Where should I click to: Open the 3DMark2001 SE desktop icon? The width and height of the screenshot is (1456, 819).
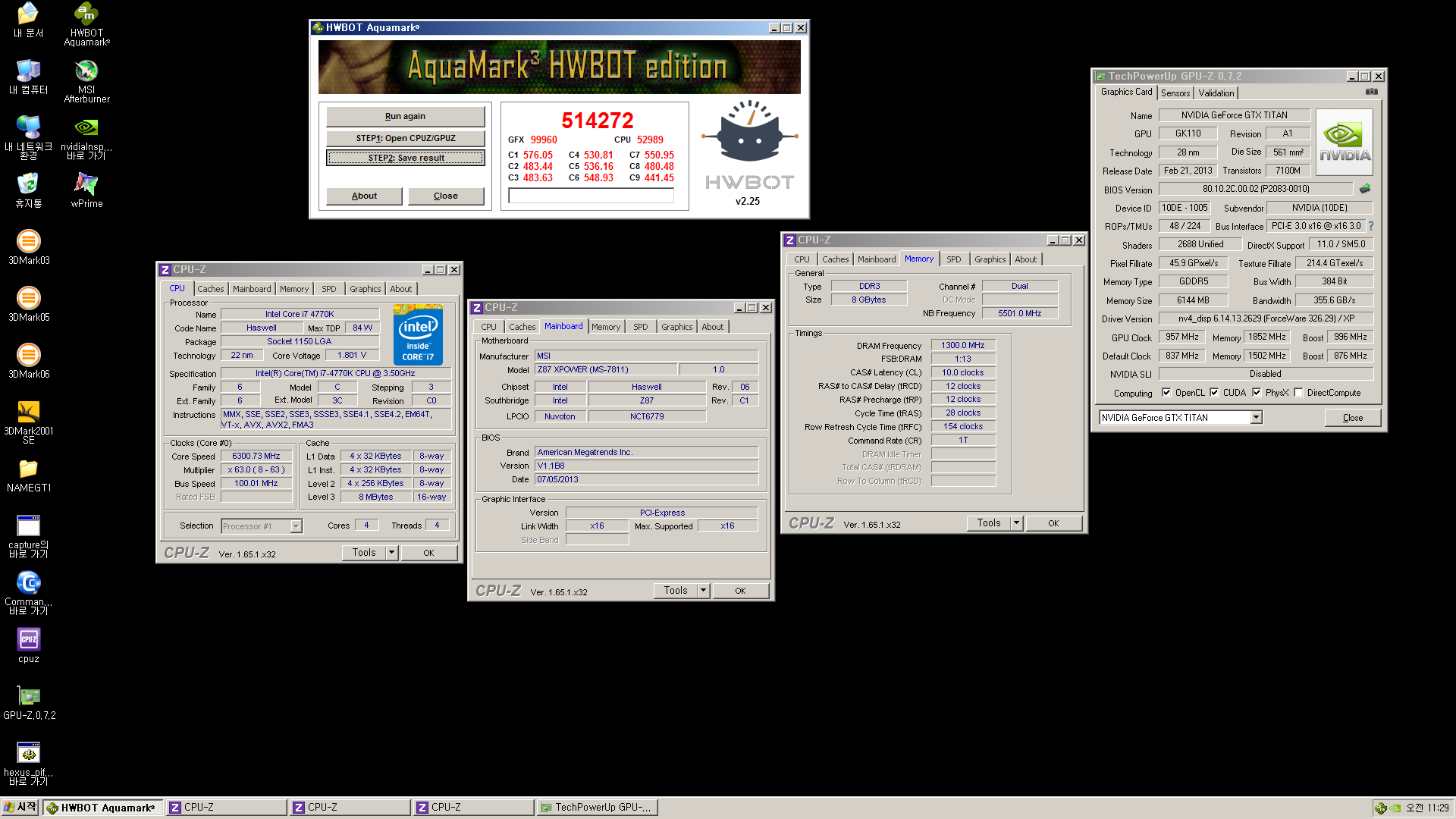(x=29, y=422)
